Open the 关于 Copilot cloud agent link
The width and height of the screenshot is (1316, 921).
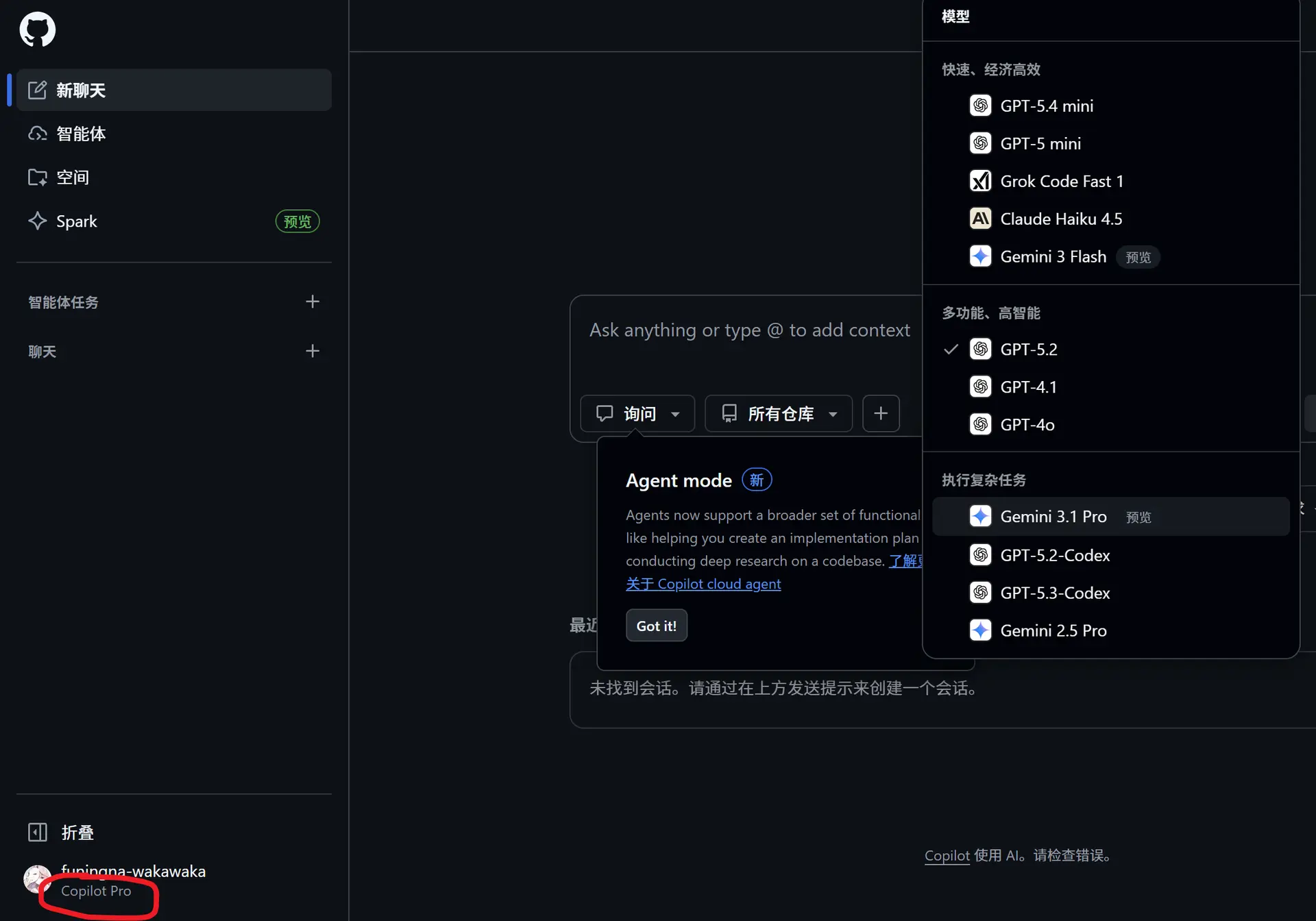703,584
